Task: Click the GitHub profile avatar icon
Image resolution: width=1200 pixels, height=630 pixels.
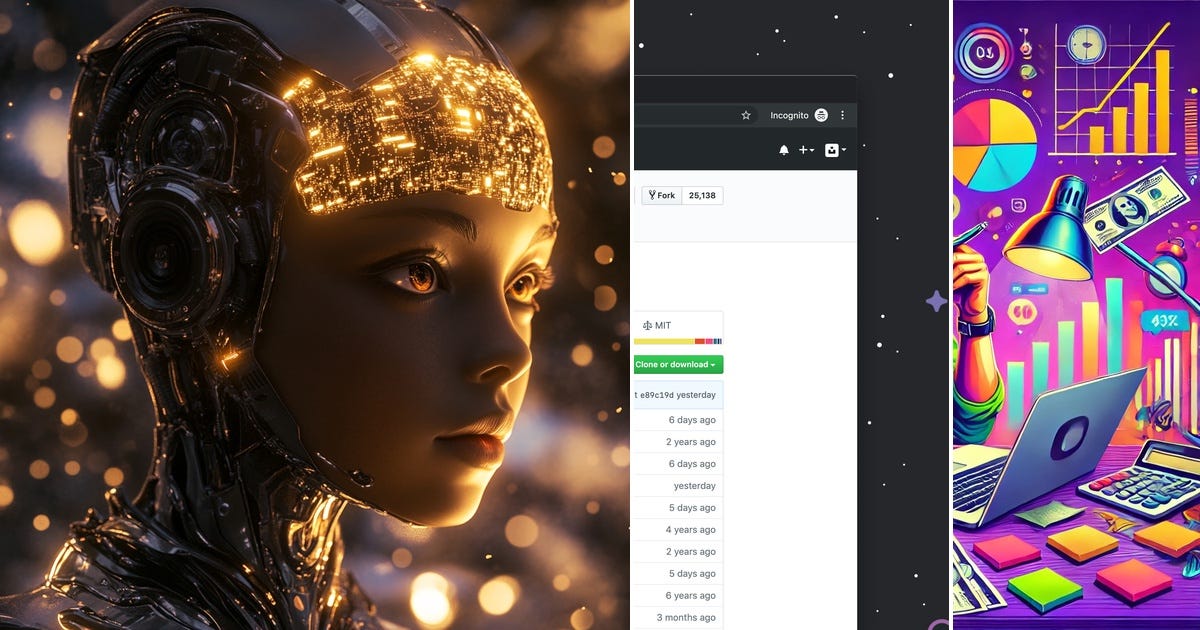Action: tap(832, 151)
